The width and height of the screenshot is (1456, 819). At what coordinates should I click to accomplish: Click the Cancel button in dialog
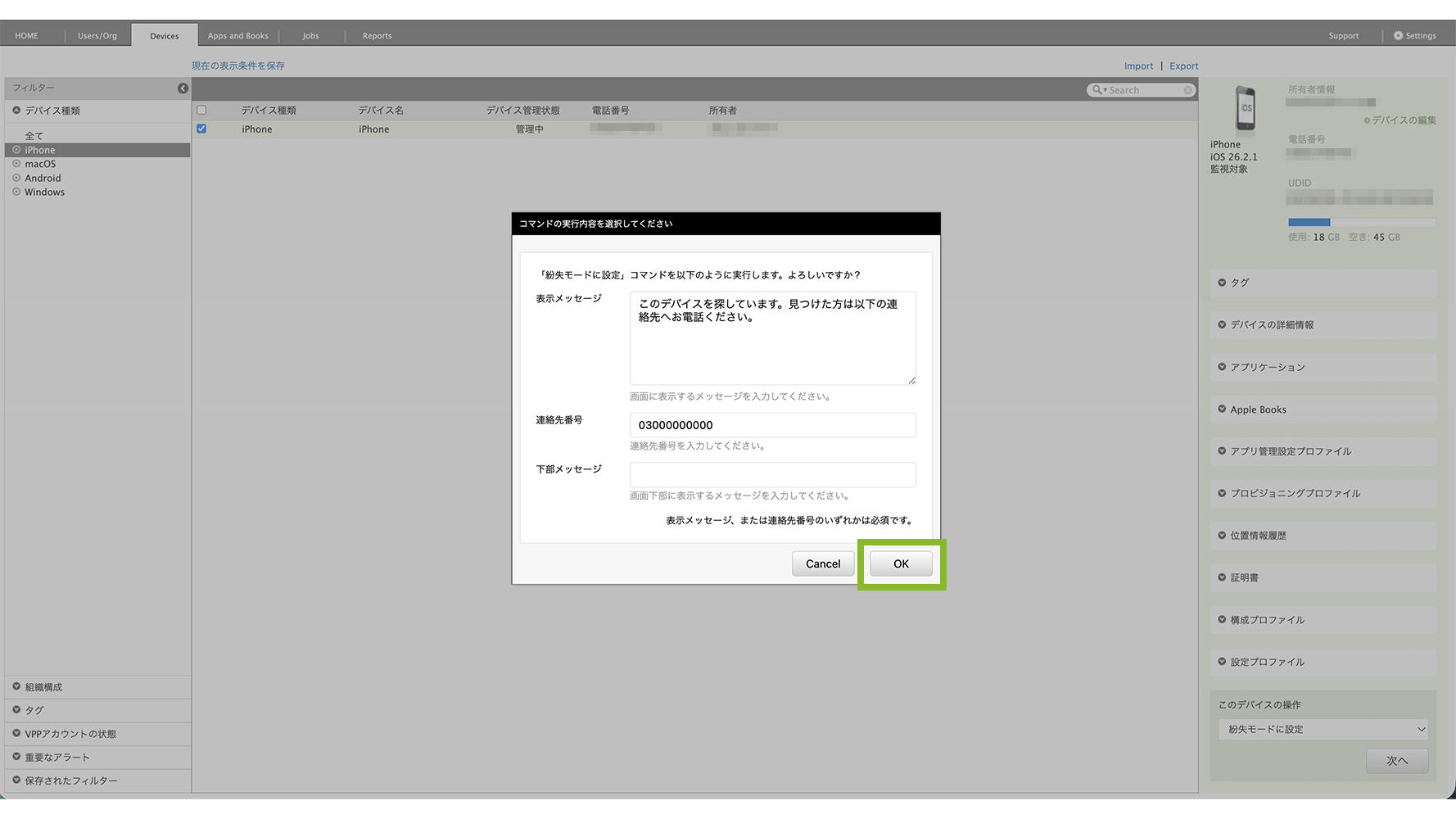(x=822, y=564)
